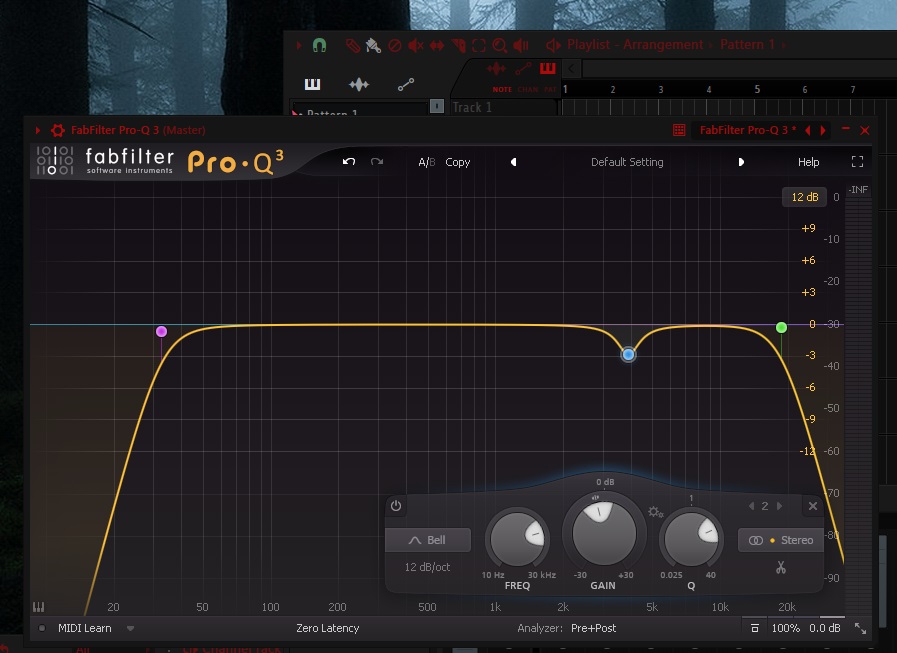Go to previous plugin preset, title bar arrow
Screen dimensions: 897x653
(808, 130)
